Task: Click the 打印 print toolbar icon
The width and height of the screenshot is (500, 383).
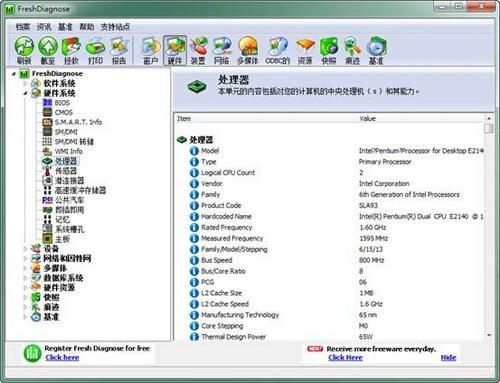Action: (x=95, y=50)
